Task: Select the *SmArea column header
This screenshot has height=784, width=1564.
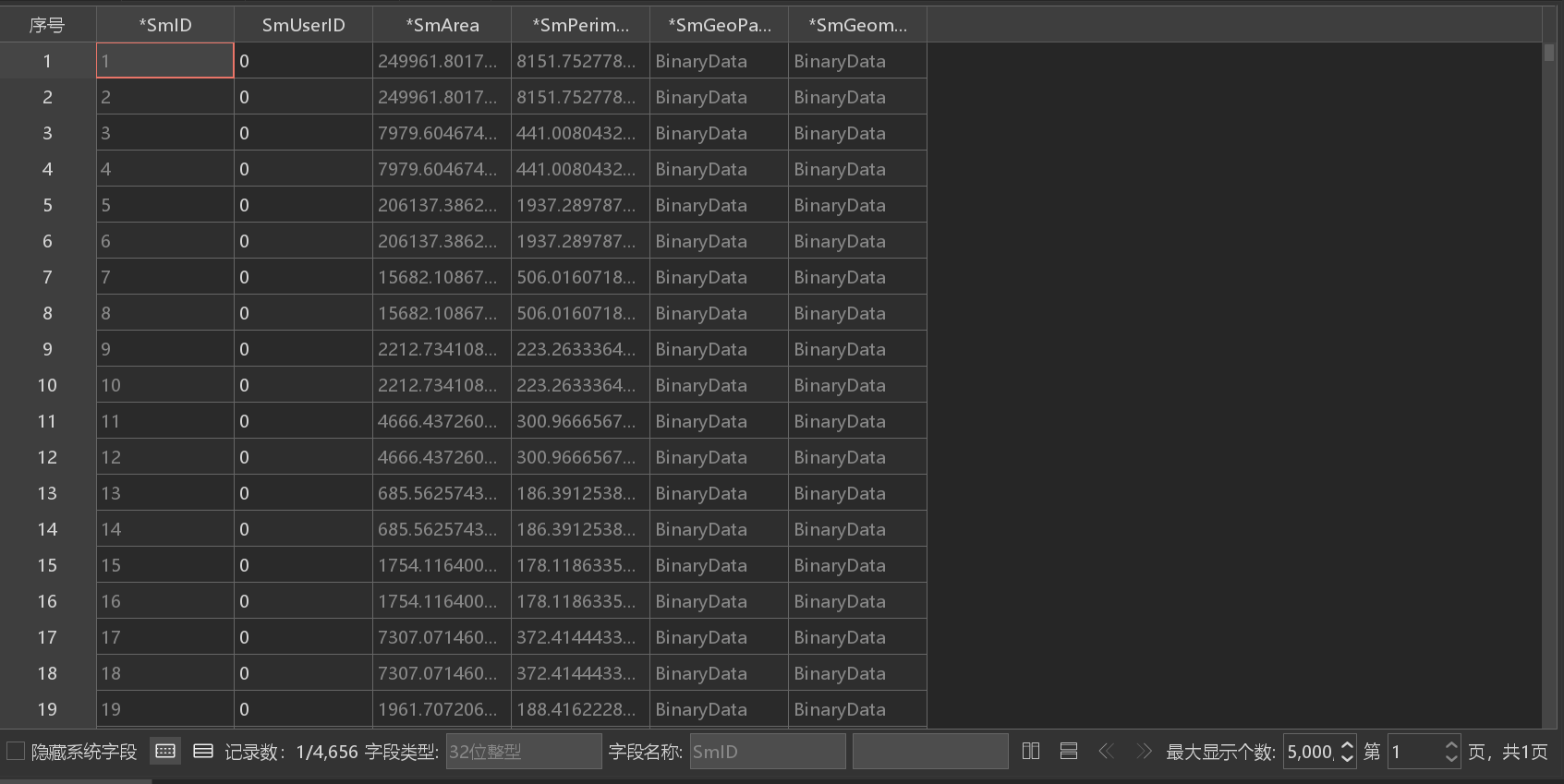Action: click(442, 25)
